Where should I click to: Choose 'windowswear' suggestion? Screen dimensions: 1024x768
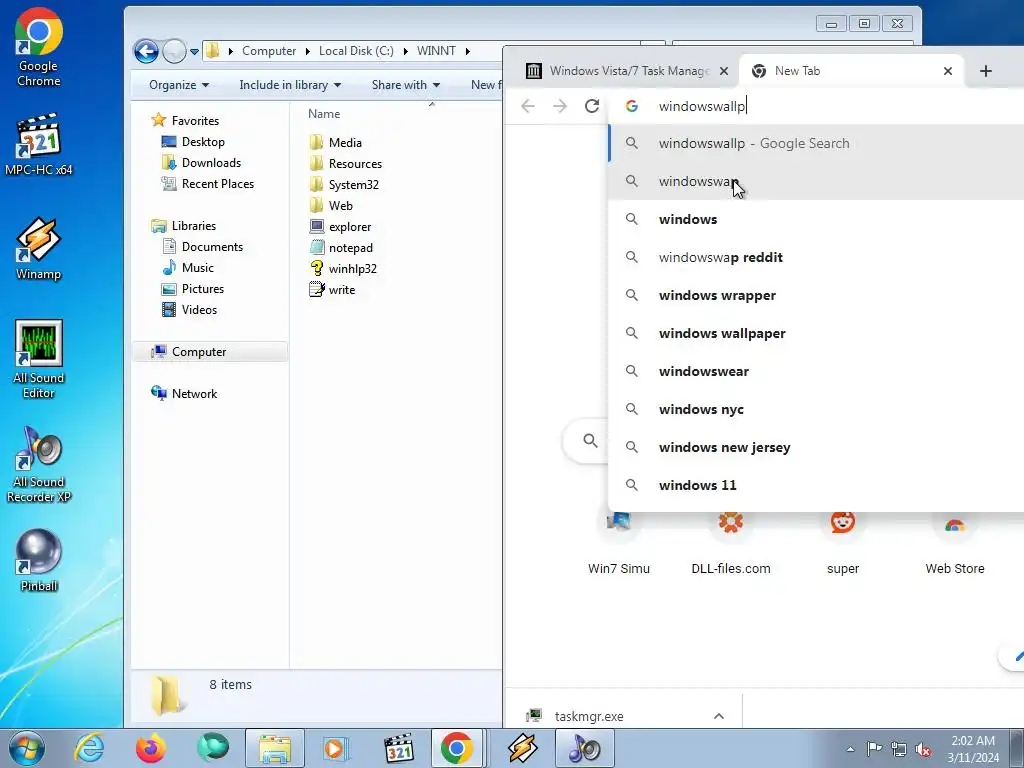point(816,371)
